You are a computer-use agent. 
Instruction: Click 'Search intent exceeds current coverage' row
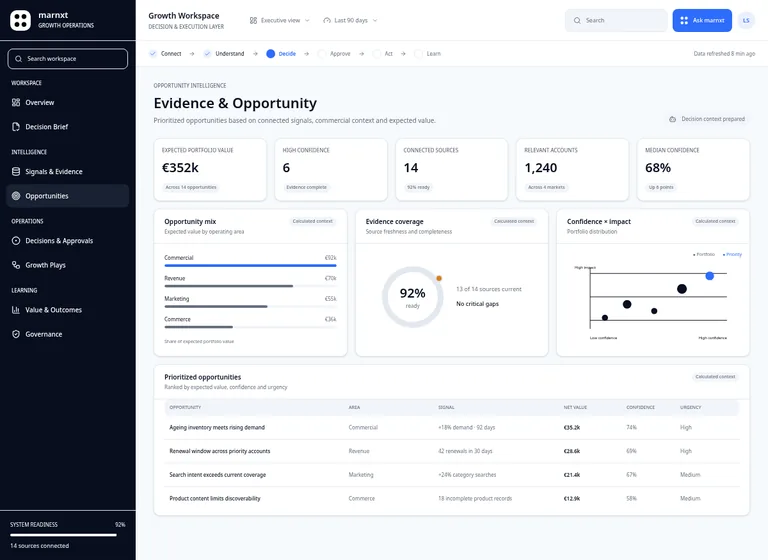tap(452, 475)
